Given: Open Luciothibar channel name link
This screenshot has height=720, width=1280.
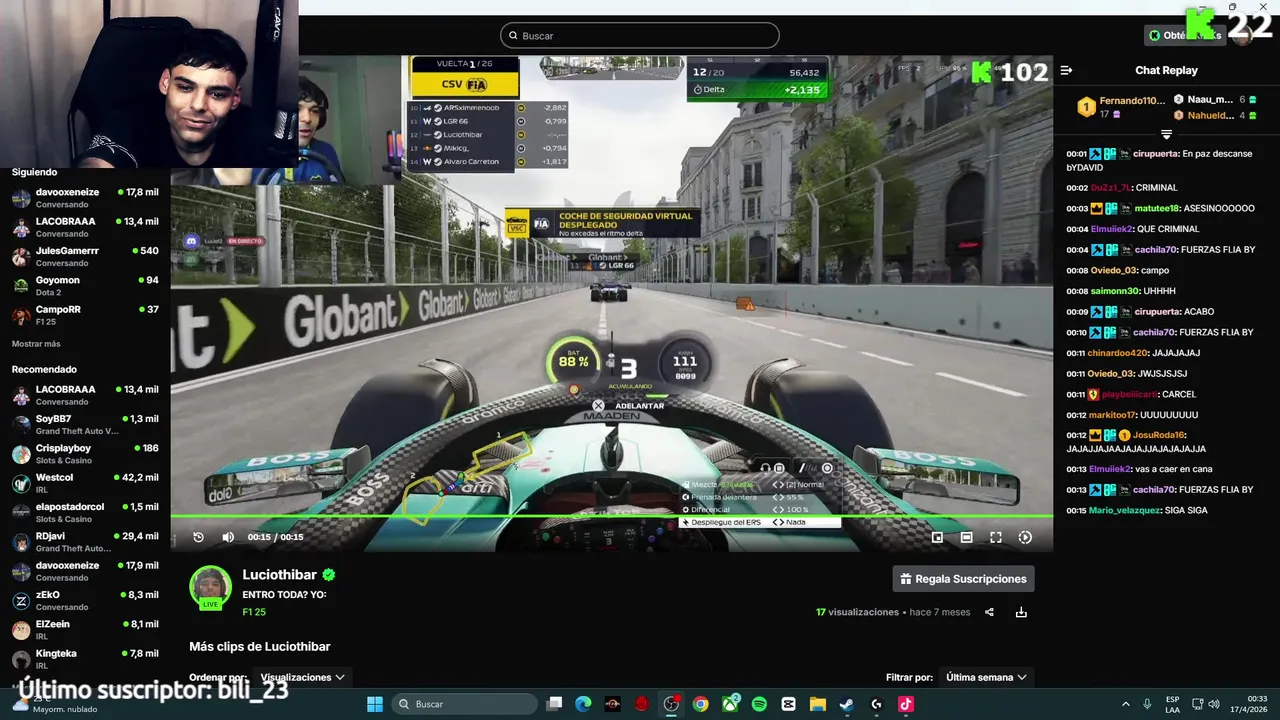Looking at the screenshot, I should pyautogui.click(x=279, y=575).
